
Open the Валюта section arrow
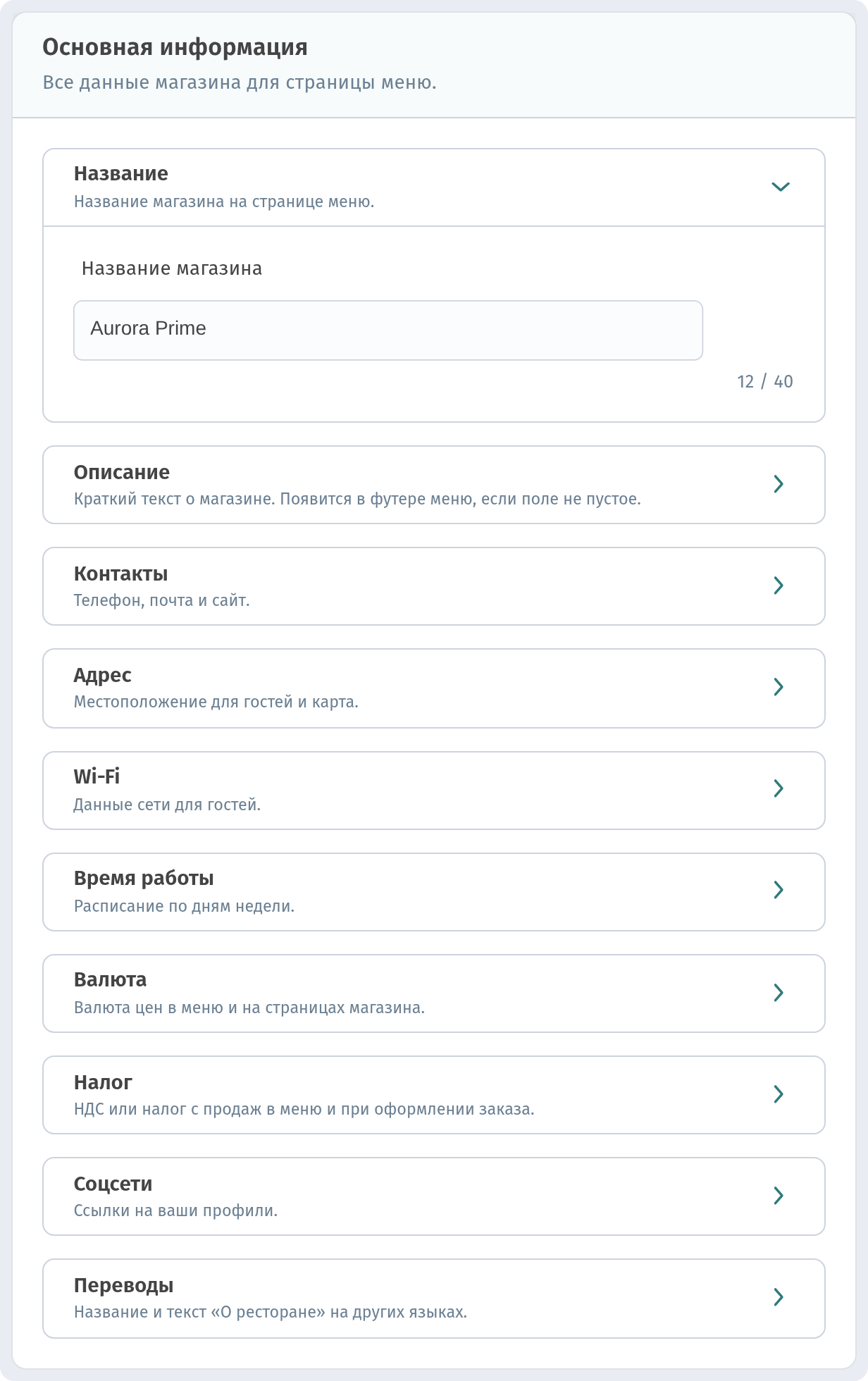[x=779, y=993]
